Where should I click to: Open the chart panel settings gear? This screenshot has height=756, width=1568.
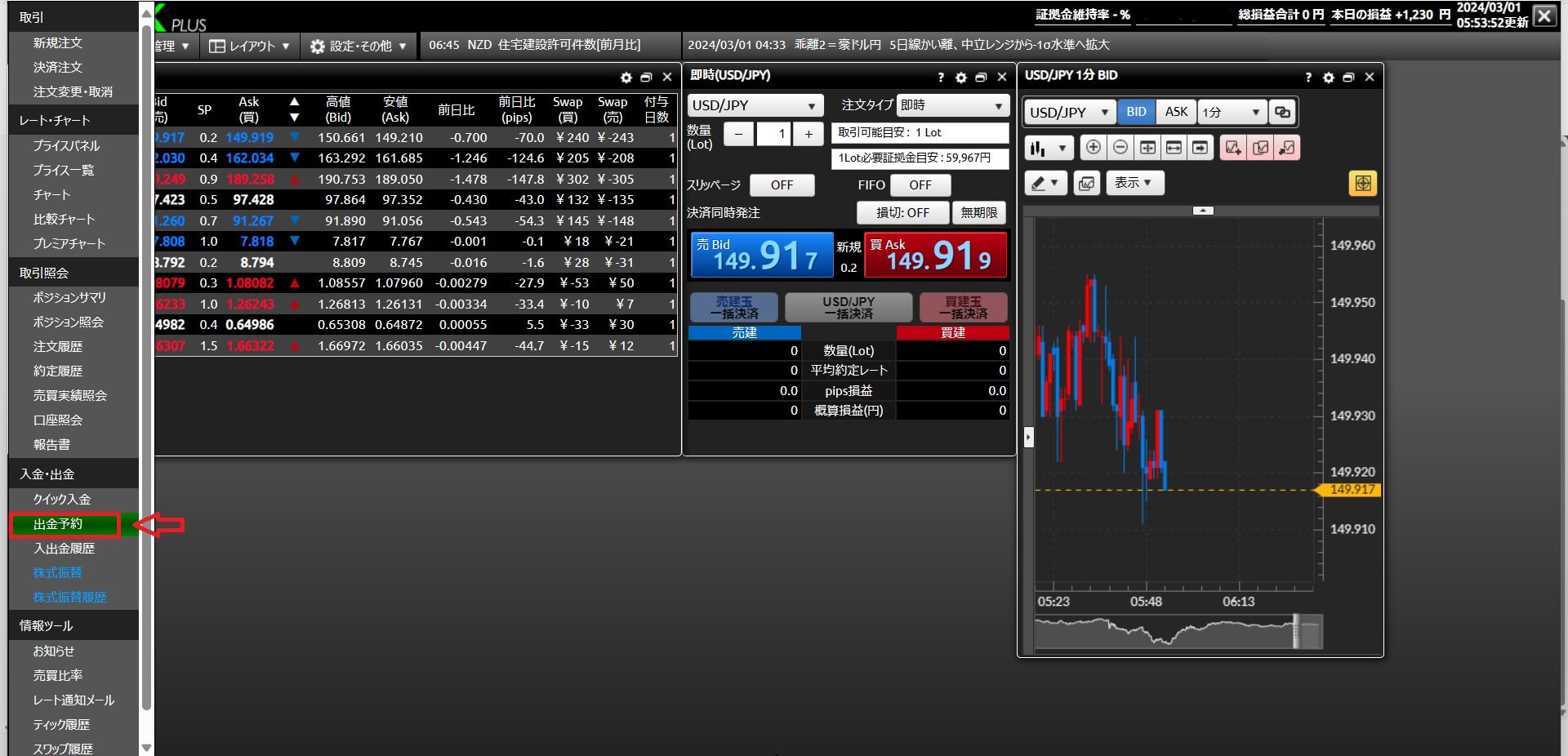1329,78
